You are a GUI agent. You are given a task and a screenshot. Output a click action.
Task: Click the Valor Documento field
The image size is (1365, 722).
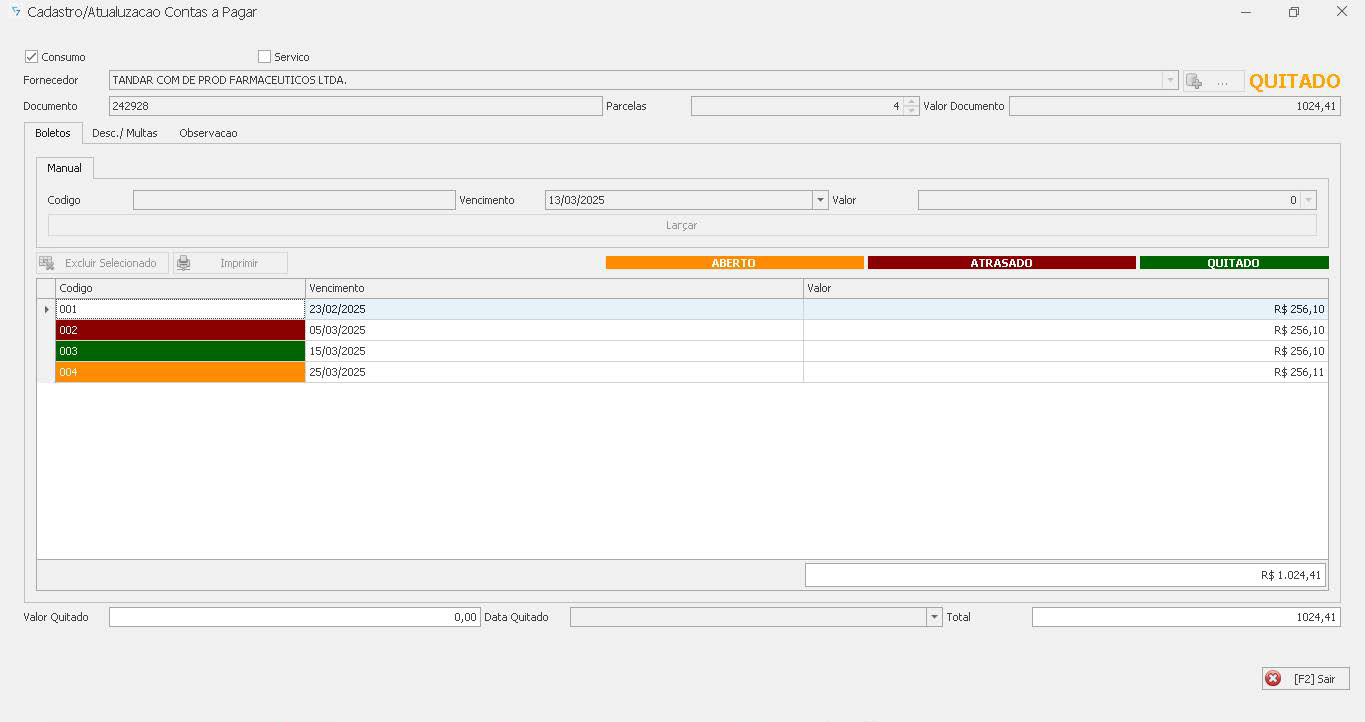[1174, 106]
